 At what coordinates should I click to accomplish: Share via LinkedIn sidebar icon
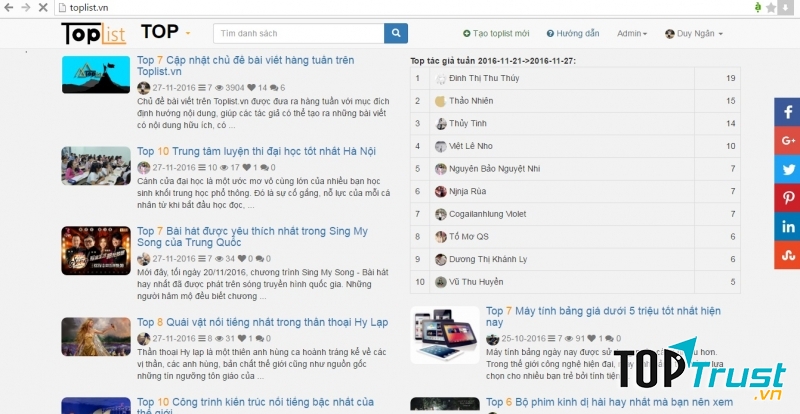point(787,227)
